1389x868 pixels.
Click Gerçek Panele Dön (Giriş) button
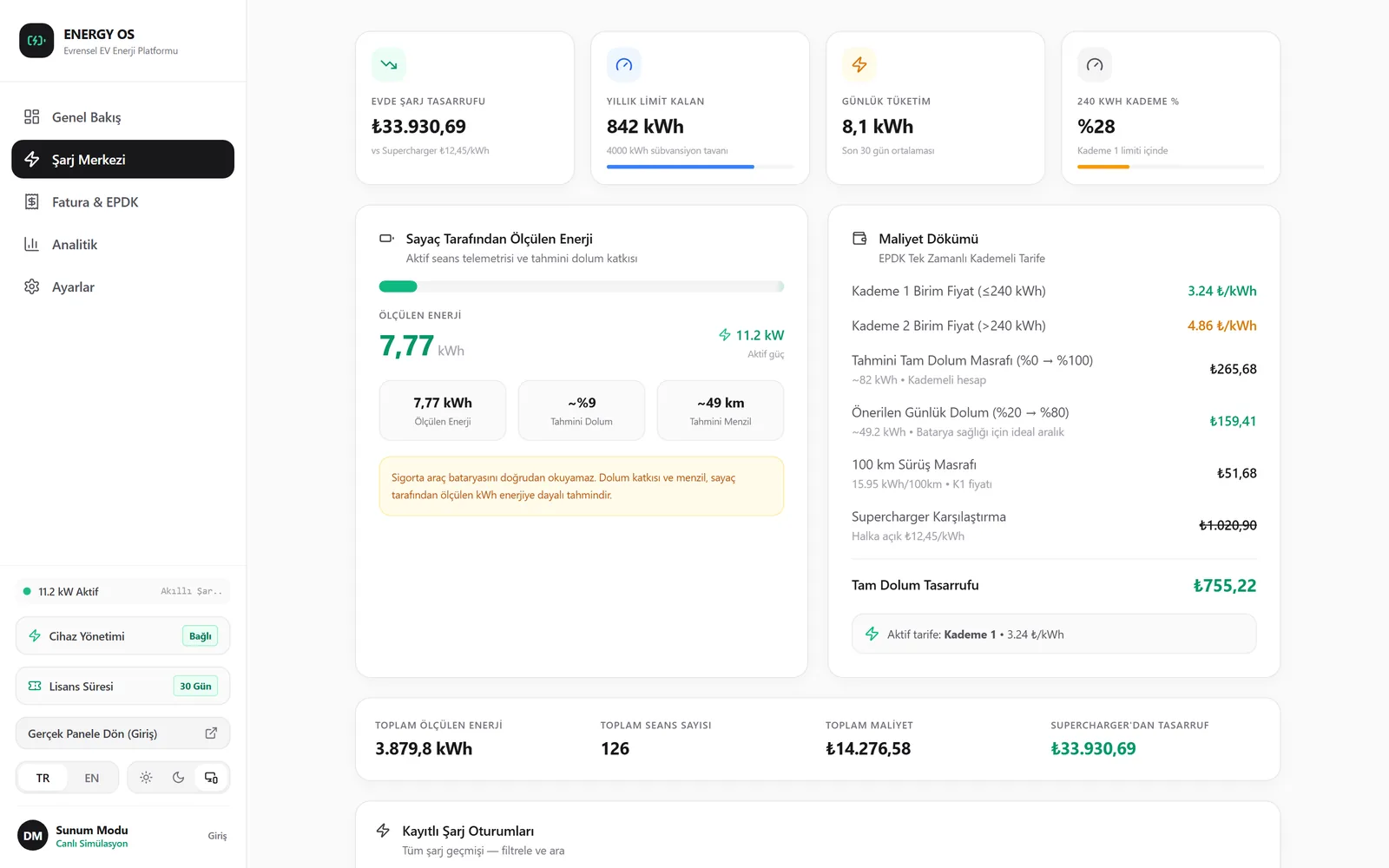click(122, 733)
